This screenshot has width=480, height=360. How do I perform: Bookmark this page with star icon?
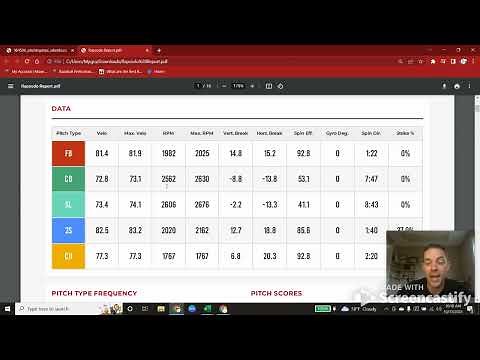tap(421, 61)
